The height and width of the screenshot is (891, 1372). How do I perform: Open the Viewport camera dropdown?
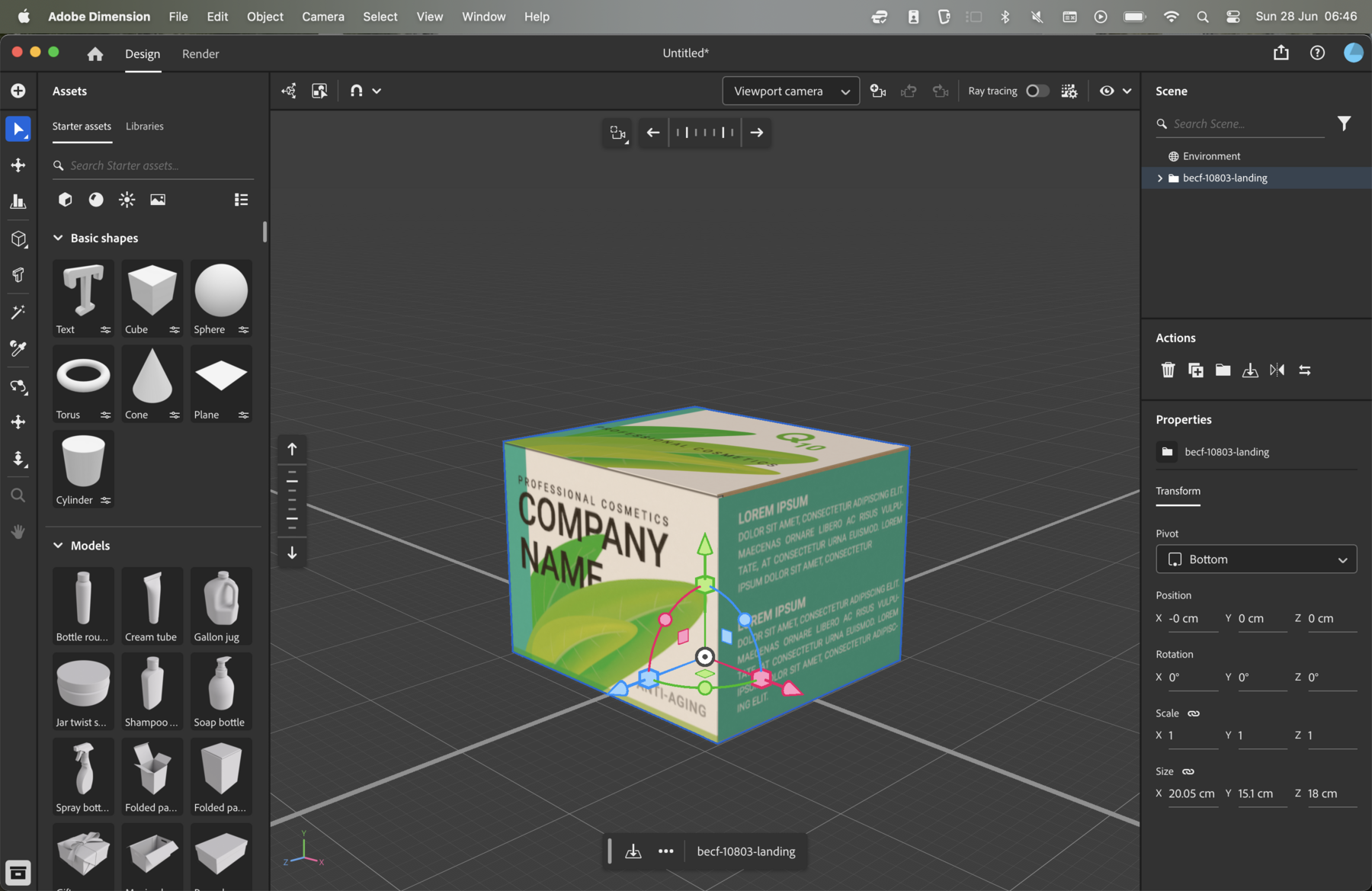(791, 91)
